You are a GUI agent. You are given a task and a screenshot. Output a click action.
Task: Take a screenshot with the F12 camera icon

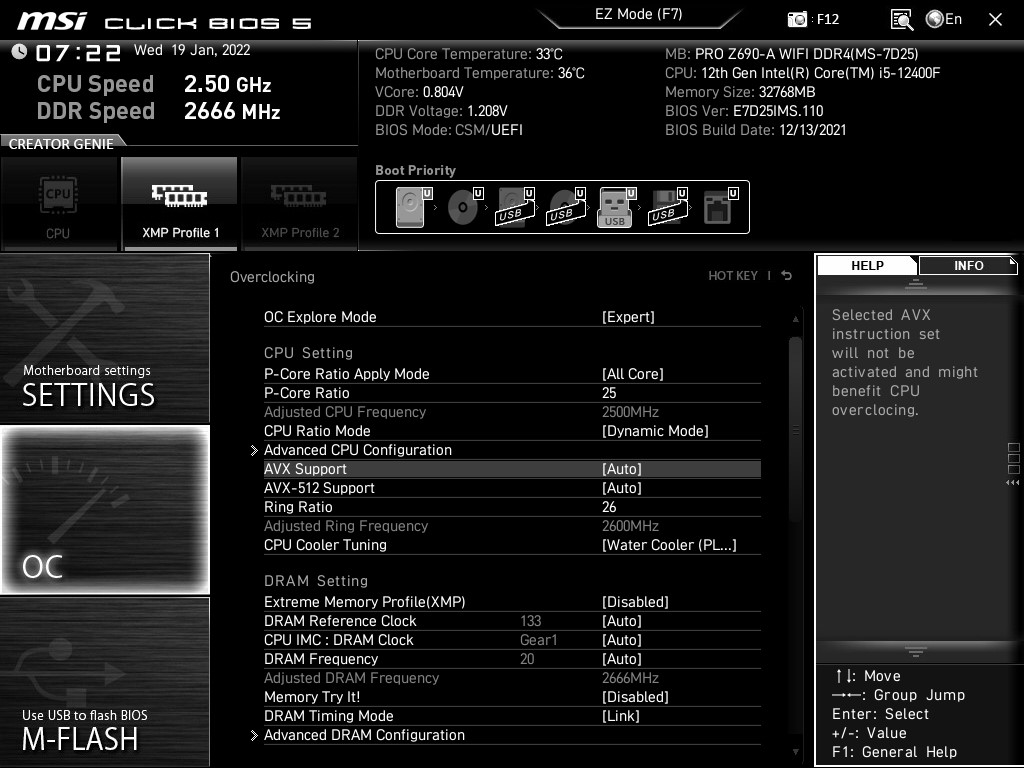pyautogui.click(x=797, y=19)
